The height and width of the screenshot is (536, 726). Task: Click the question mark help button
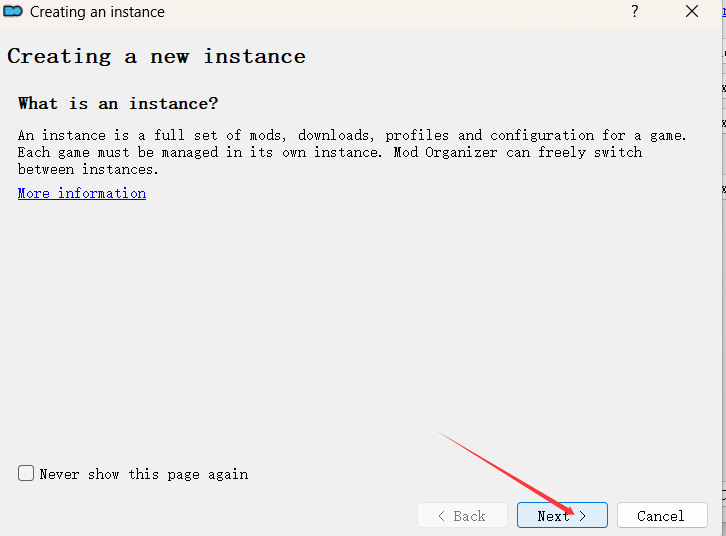(x=634, y=12)
